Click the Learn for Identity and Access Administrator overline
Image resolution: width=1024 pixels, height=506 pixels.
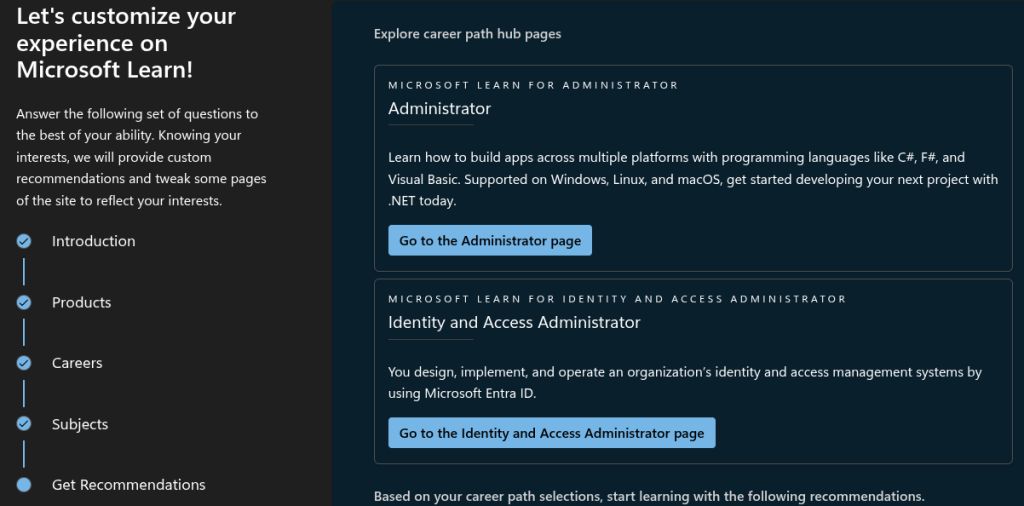point(617,299)
